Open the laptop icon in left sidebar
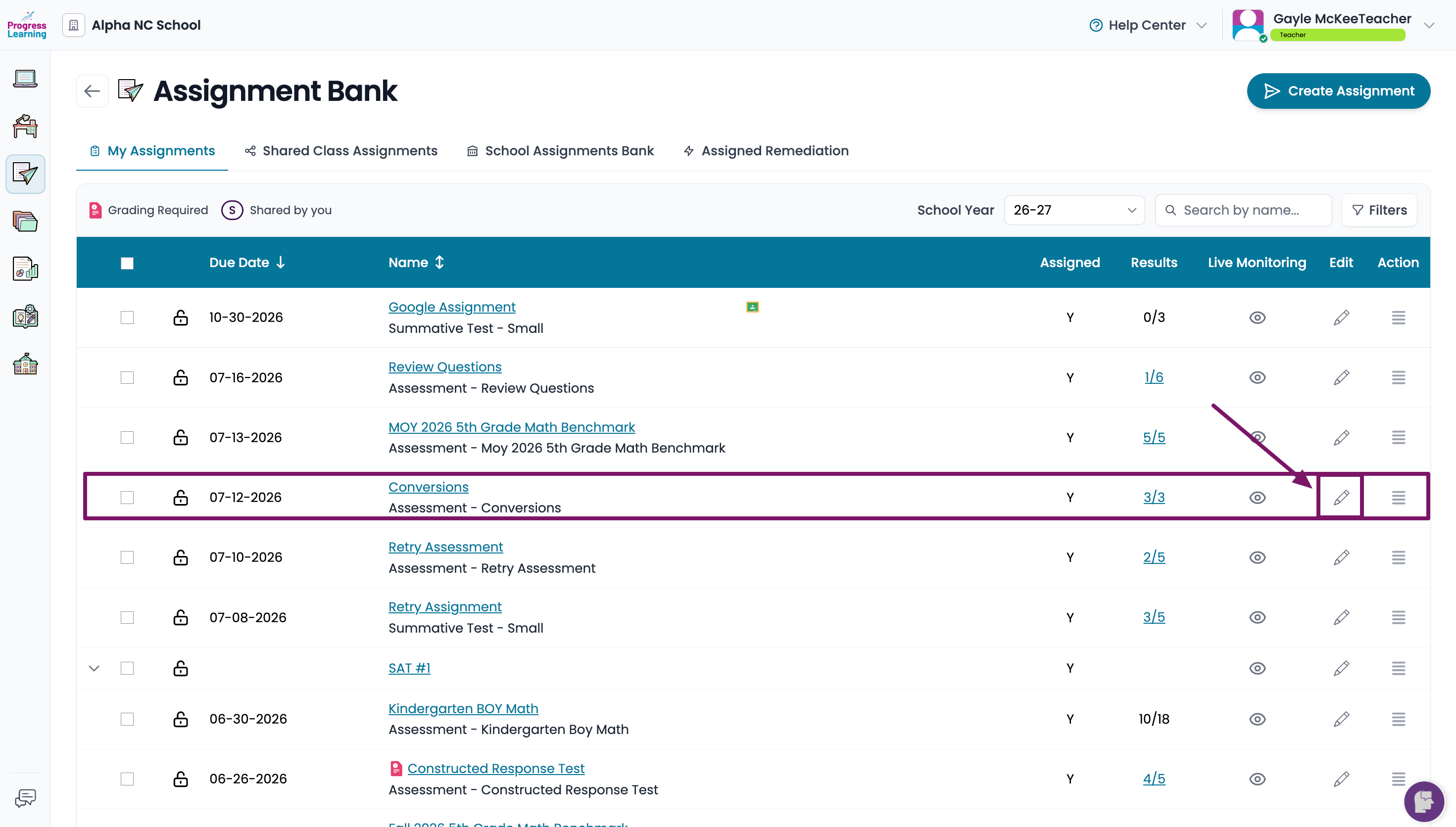Viewport: 1456px width, 827px height. (25, 78)
